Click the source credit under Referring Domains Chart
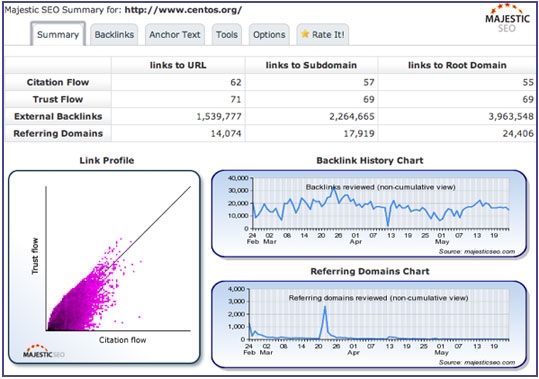Viewport: 539px width, 379px height. point(477,363)
